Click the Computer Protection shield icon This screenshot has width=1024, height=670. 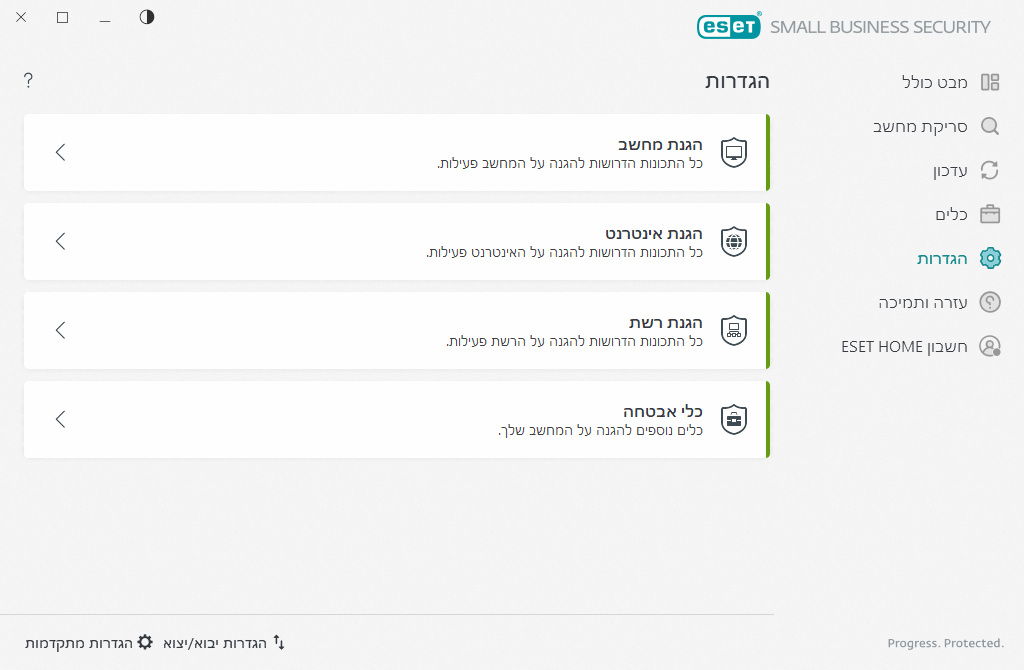click(734, 153)
